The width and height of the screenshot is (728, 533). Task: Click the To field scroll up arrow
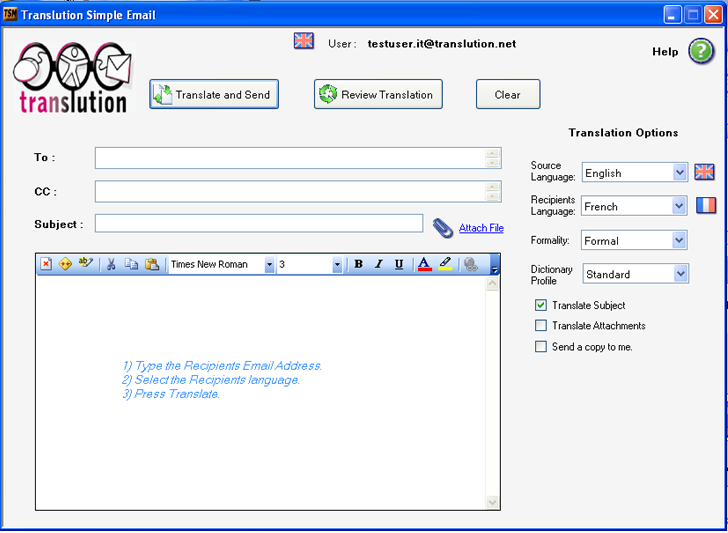(x=492, y=153)
